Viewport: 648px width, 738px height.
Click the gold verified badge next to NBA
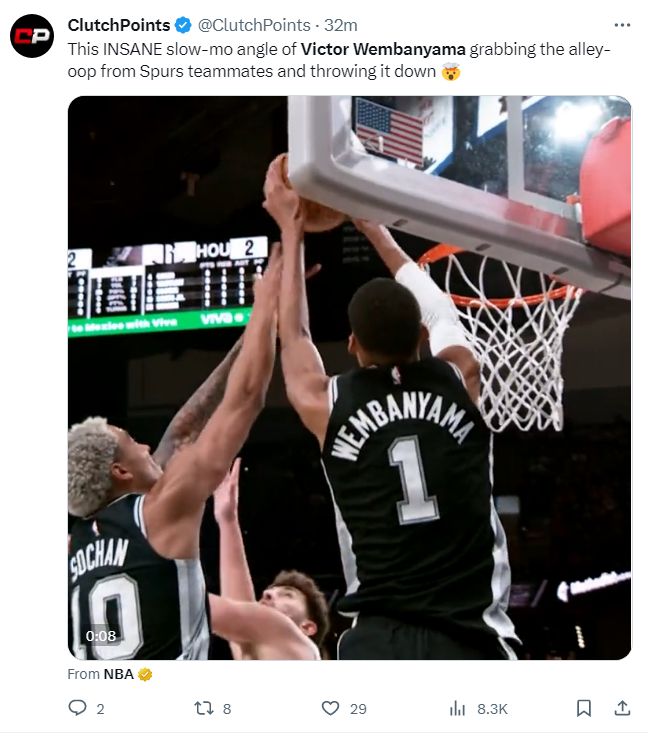145,674
